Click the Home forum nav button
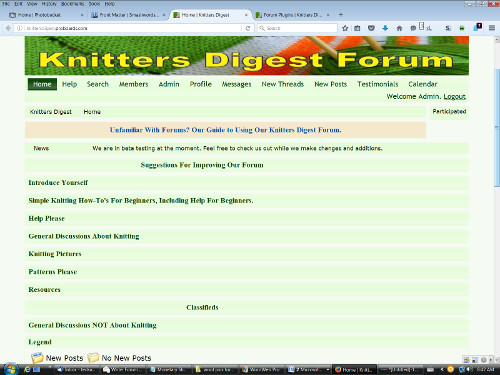Viewport: 500px width, 375px height. point(42,84)
